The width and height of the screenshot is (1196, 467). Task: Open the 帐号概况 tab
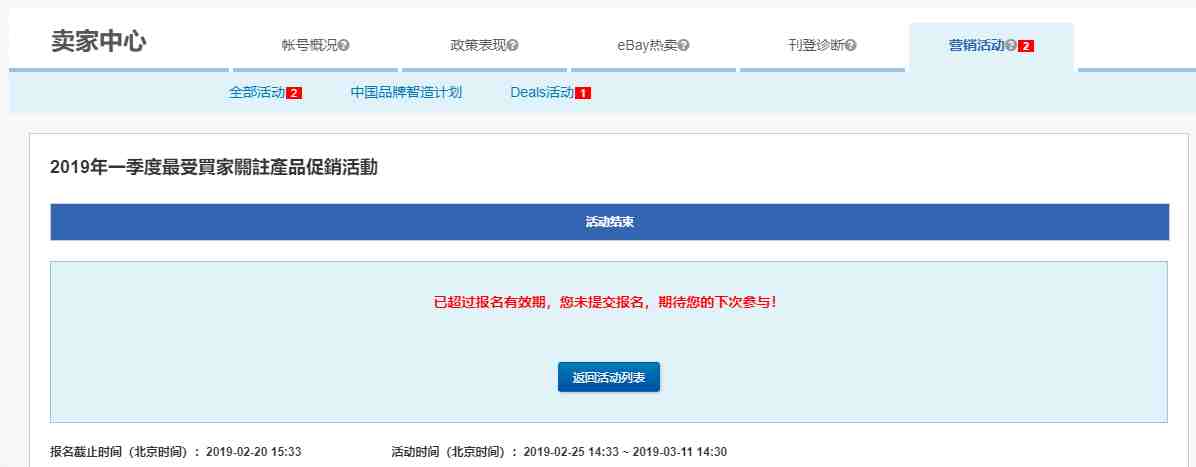[310, 46]
